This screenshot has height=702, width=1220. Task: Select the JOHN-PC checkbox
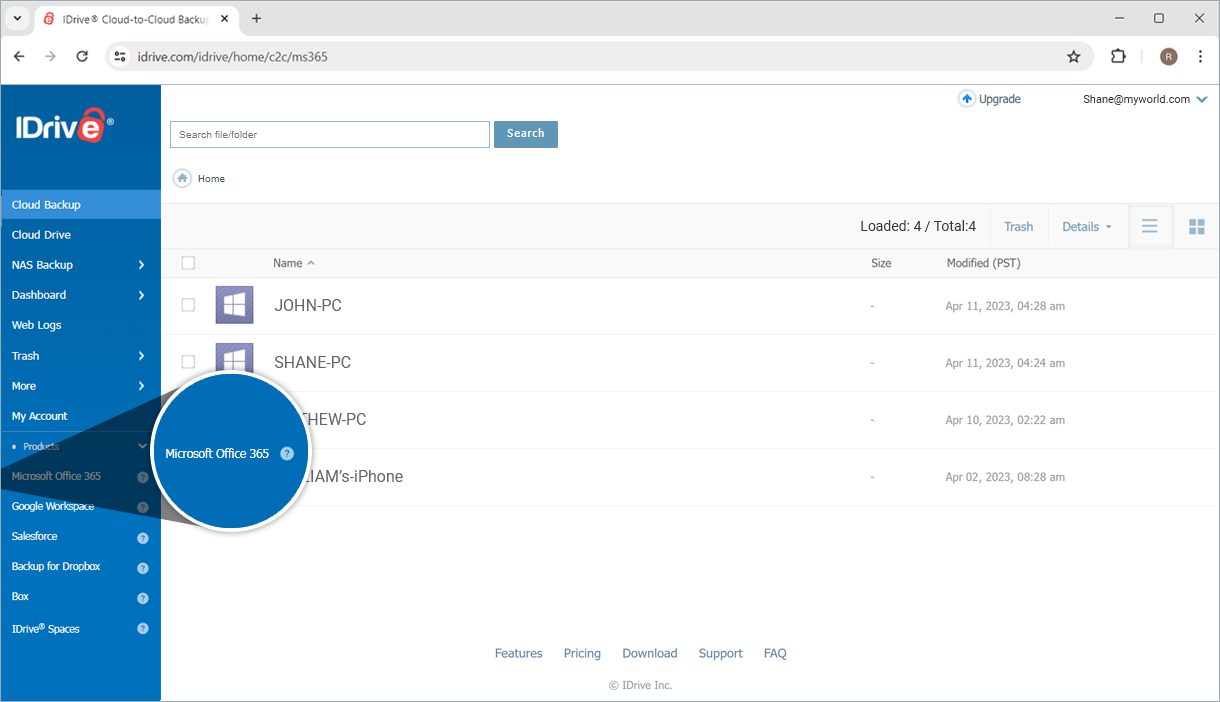tap(188, 305)
